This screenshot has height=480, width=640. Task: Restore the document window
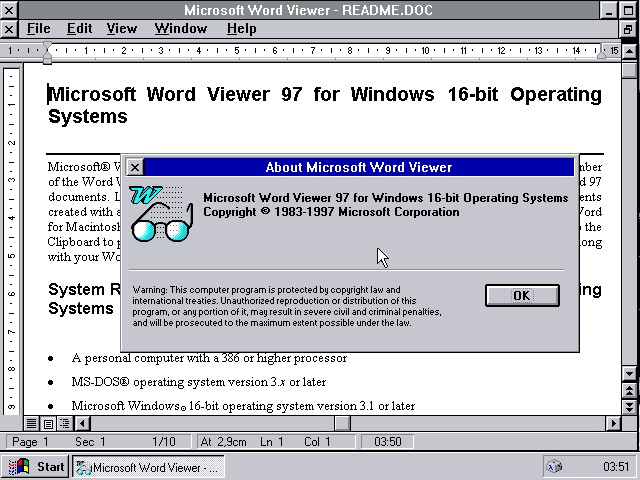tap(629, 29)
